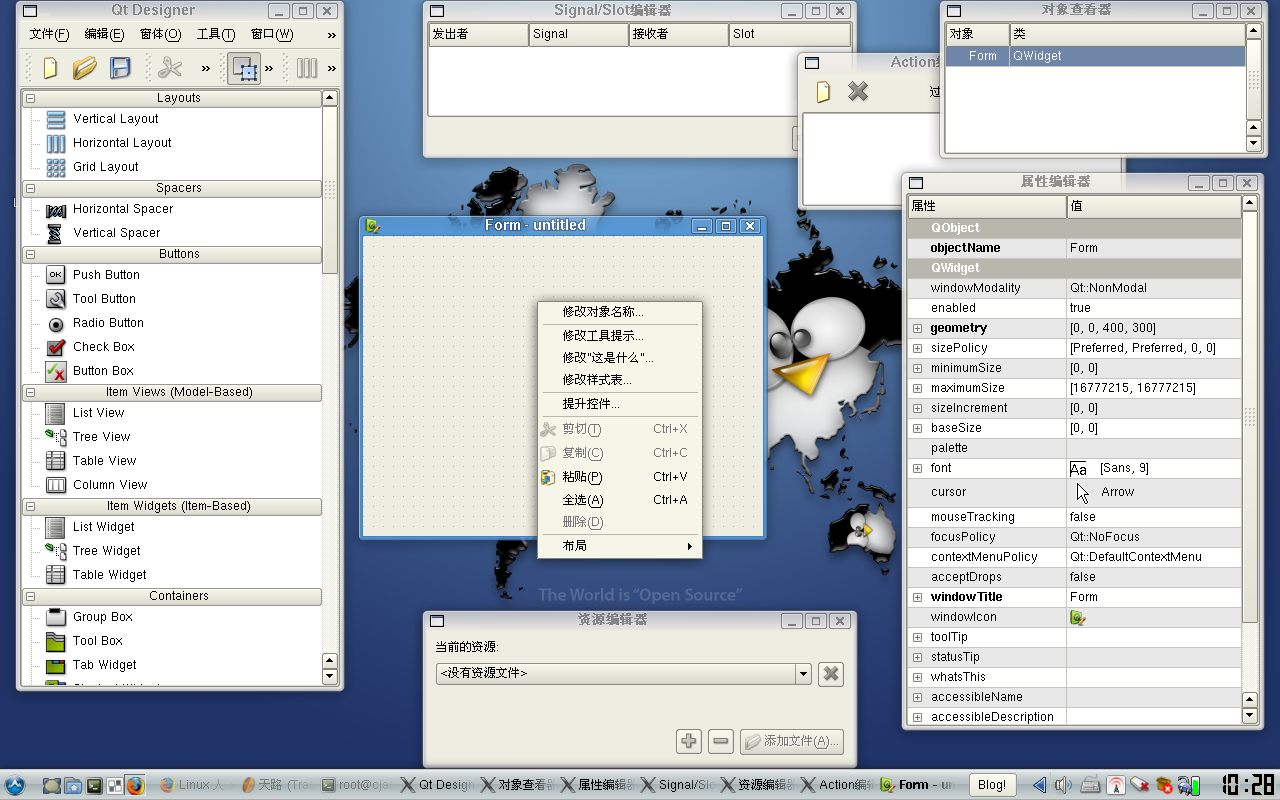Choose the Radio Button widget icon
The image size is (1280, 800).
tap(56, 323)
